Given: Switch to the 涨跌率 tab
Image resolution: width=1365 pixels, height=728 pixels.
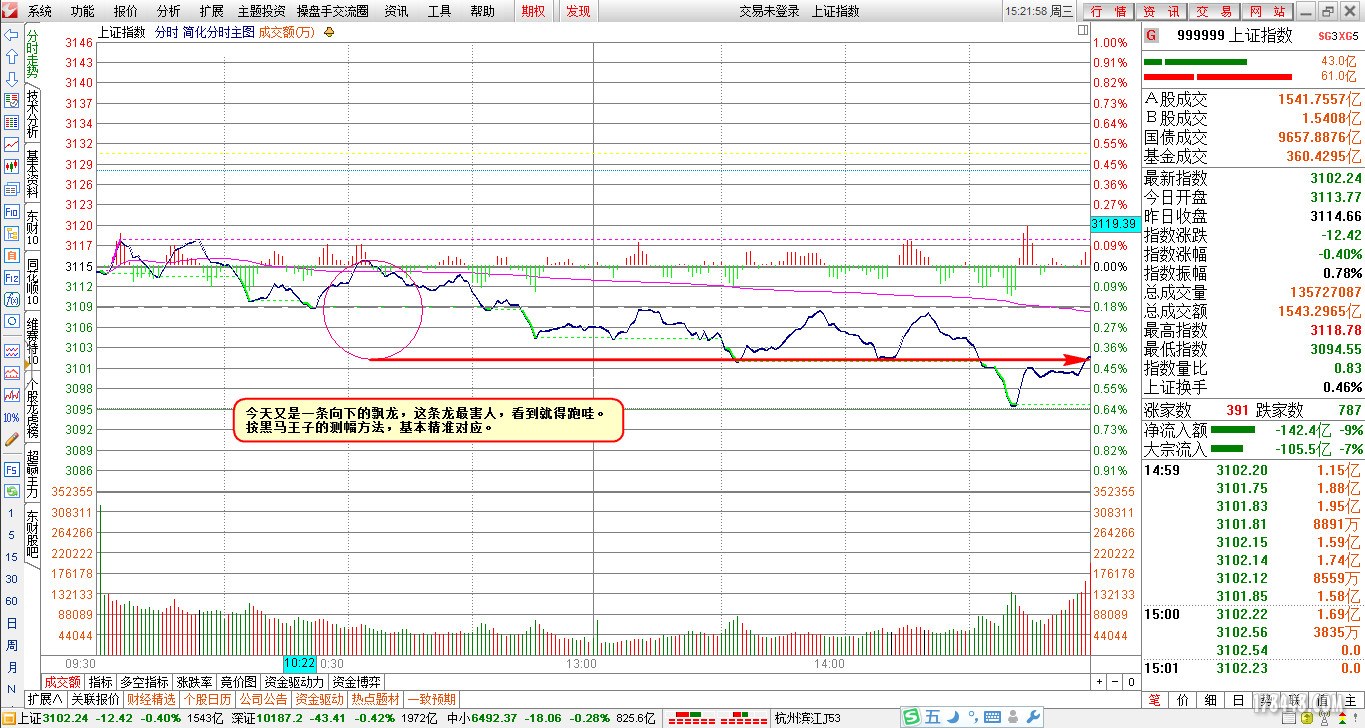Looking at the screenshot, I should click(194, 682).
